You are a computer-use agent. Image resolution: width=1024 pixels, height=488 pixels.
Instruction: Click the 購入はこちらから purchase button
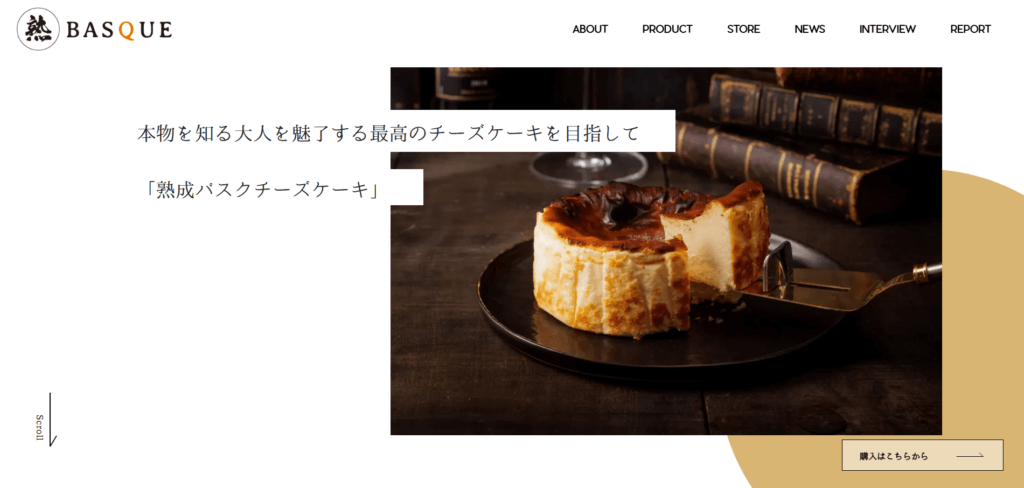(x=922, y=455)
